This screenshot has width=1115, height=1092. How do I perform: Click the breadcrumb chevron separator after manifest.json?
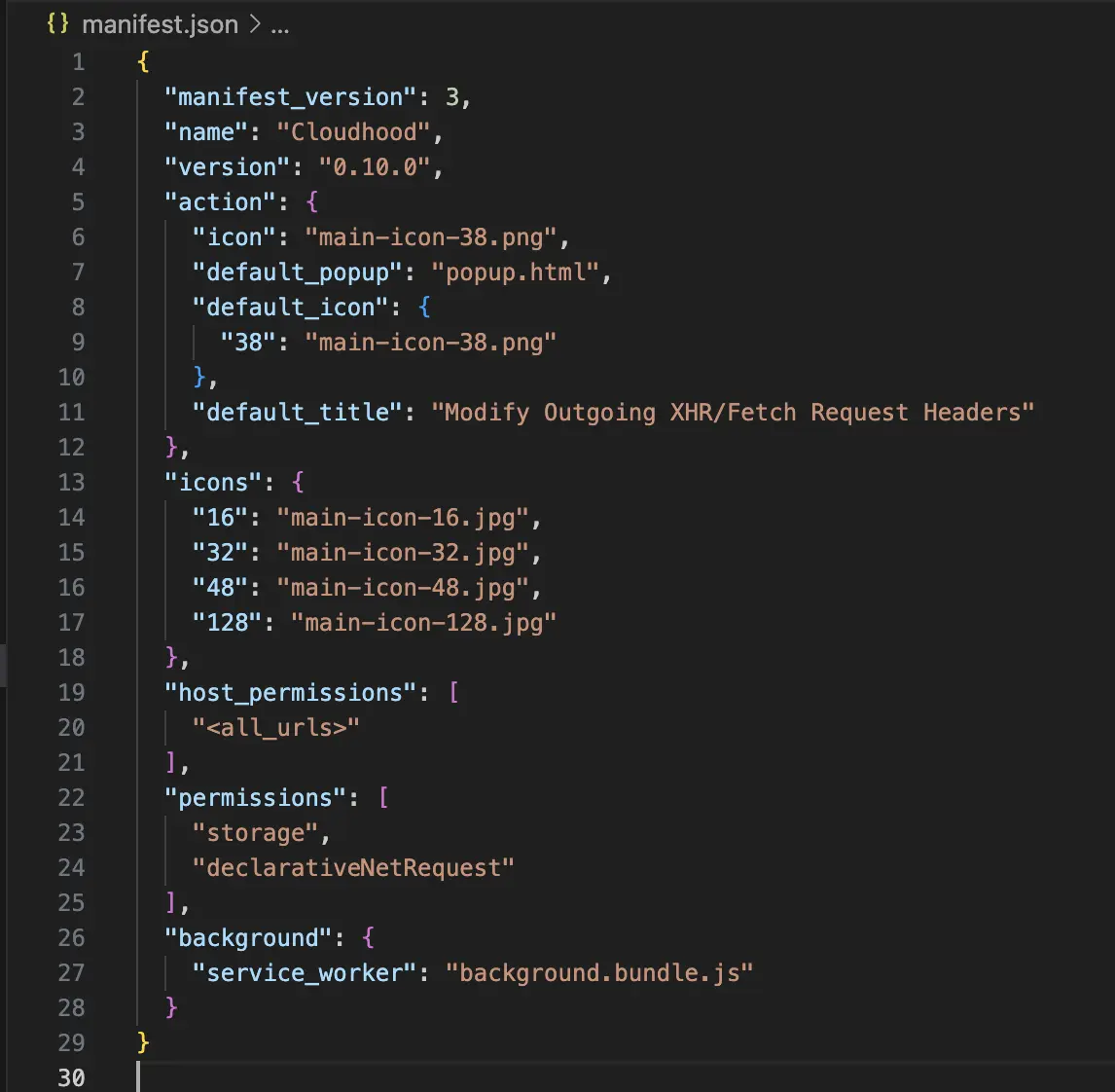pos(255,25)
